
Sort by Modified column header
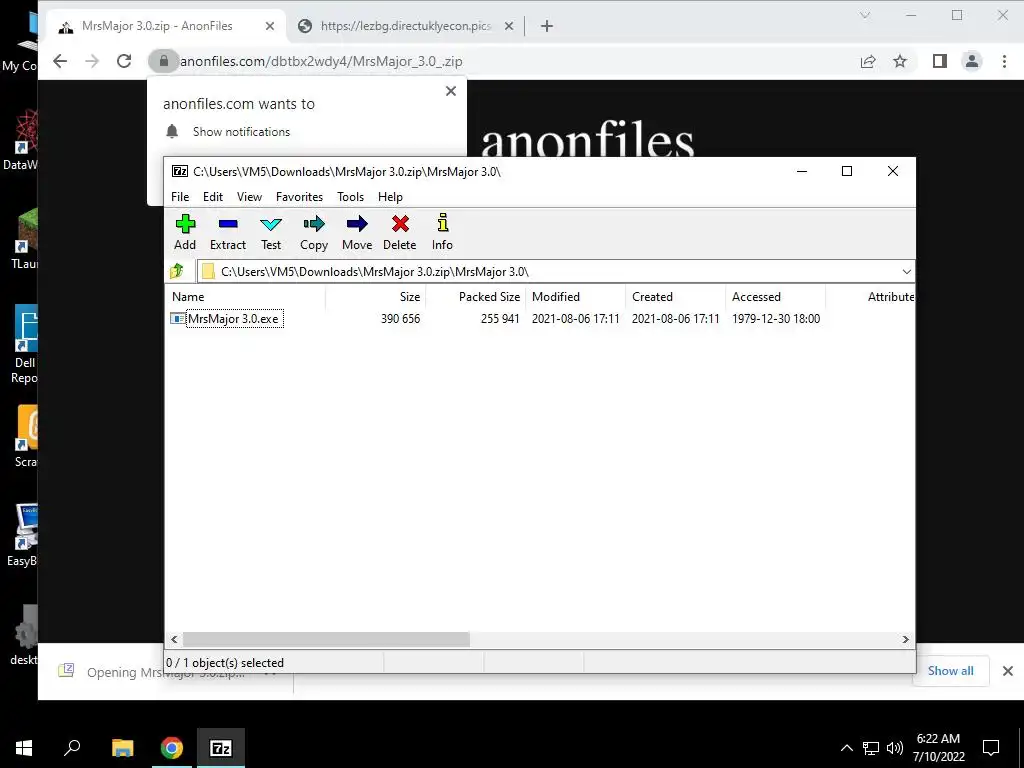(576, 296)
